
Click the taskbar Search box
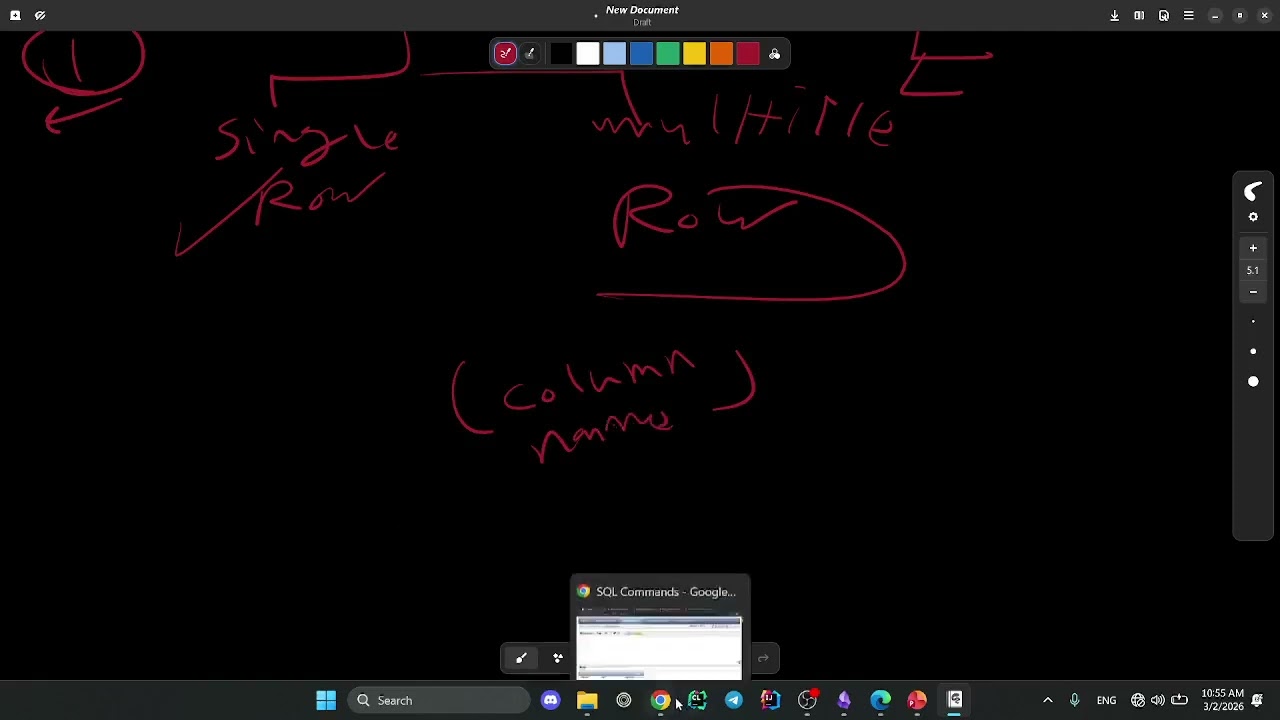tap(438, 700)
